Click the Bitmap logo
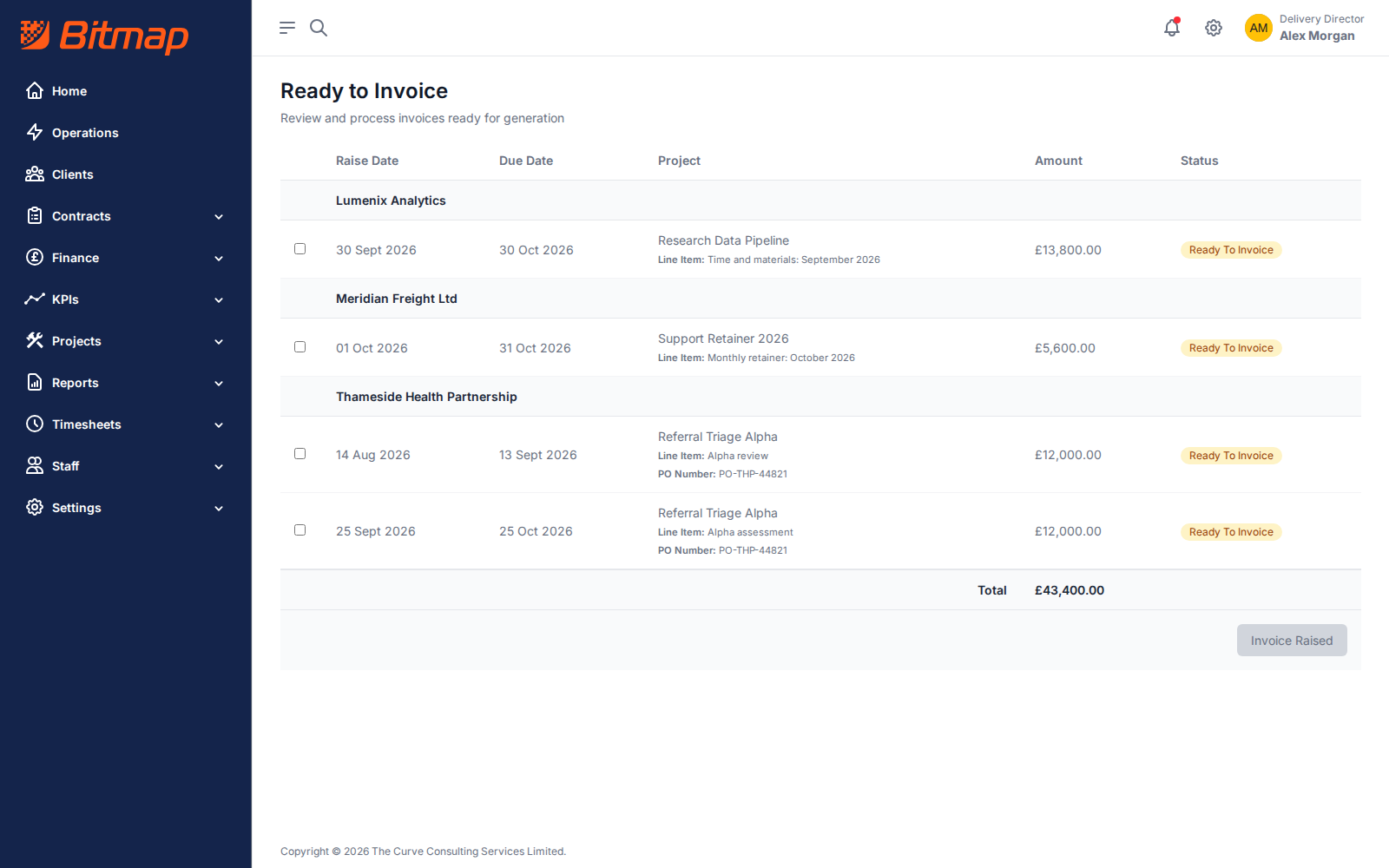The height and width of the screenshot is (868, 1389). [104, 36]
